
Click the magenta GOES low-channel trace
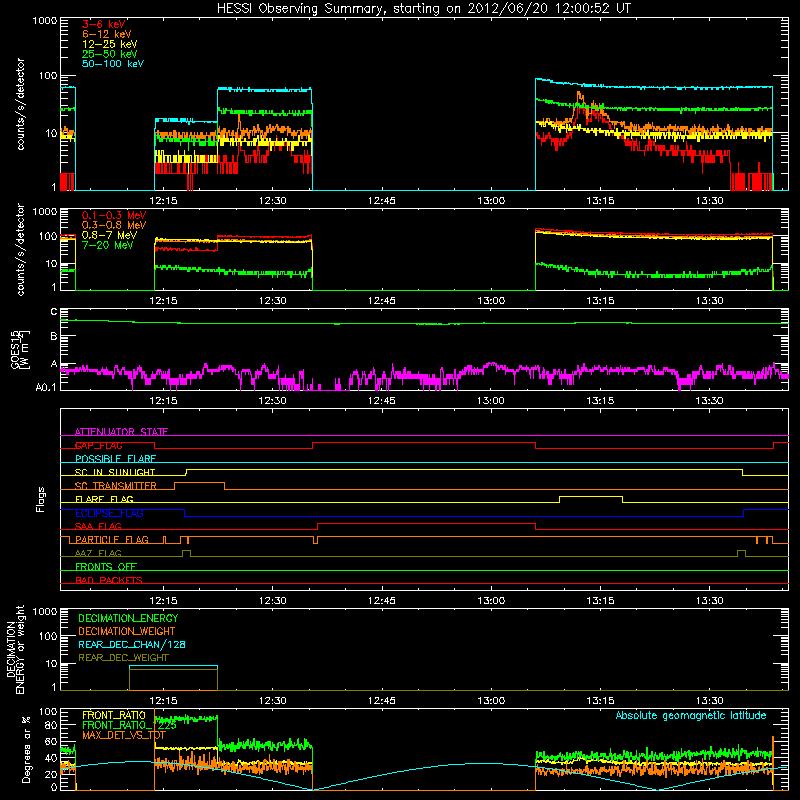coord(423,375)
